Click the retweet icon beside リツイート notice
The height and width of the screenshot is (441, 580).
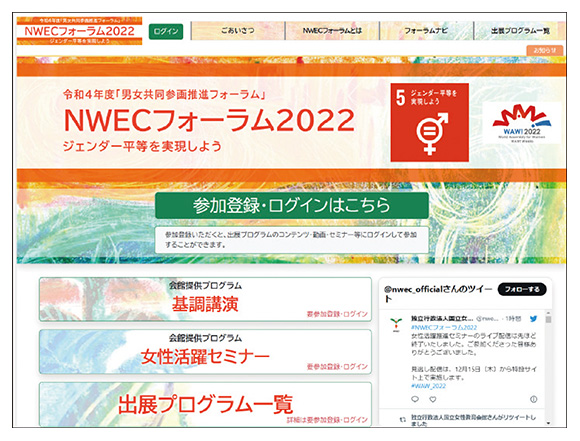pyautogui.click(x=403, y=420)
